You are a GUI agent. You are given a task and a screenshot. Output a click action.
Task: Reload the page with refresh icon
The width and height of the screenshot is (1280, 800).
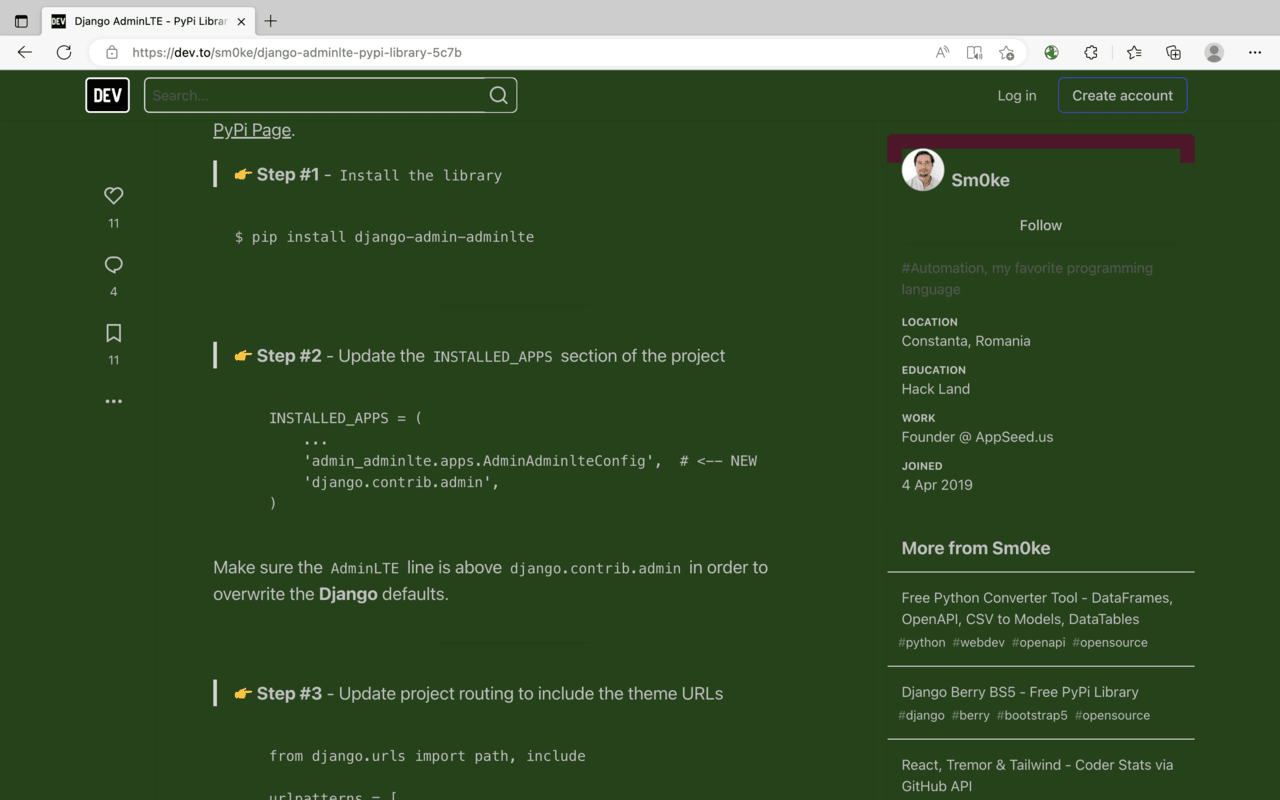coord(64,52)
